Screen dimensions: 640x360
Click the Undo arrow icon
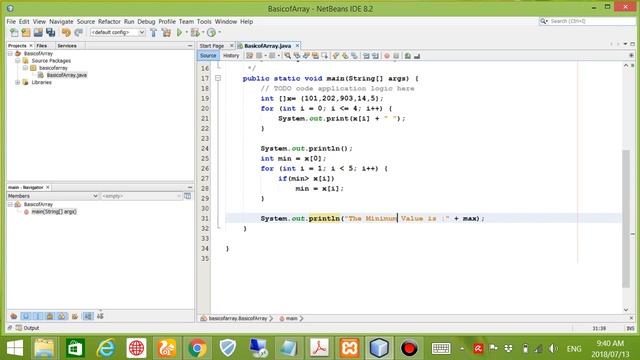(66, 32)
